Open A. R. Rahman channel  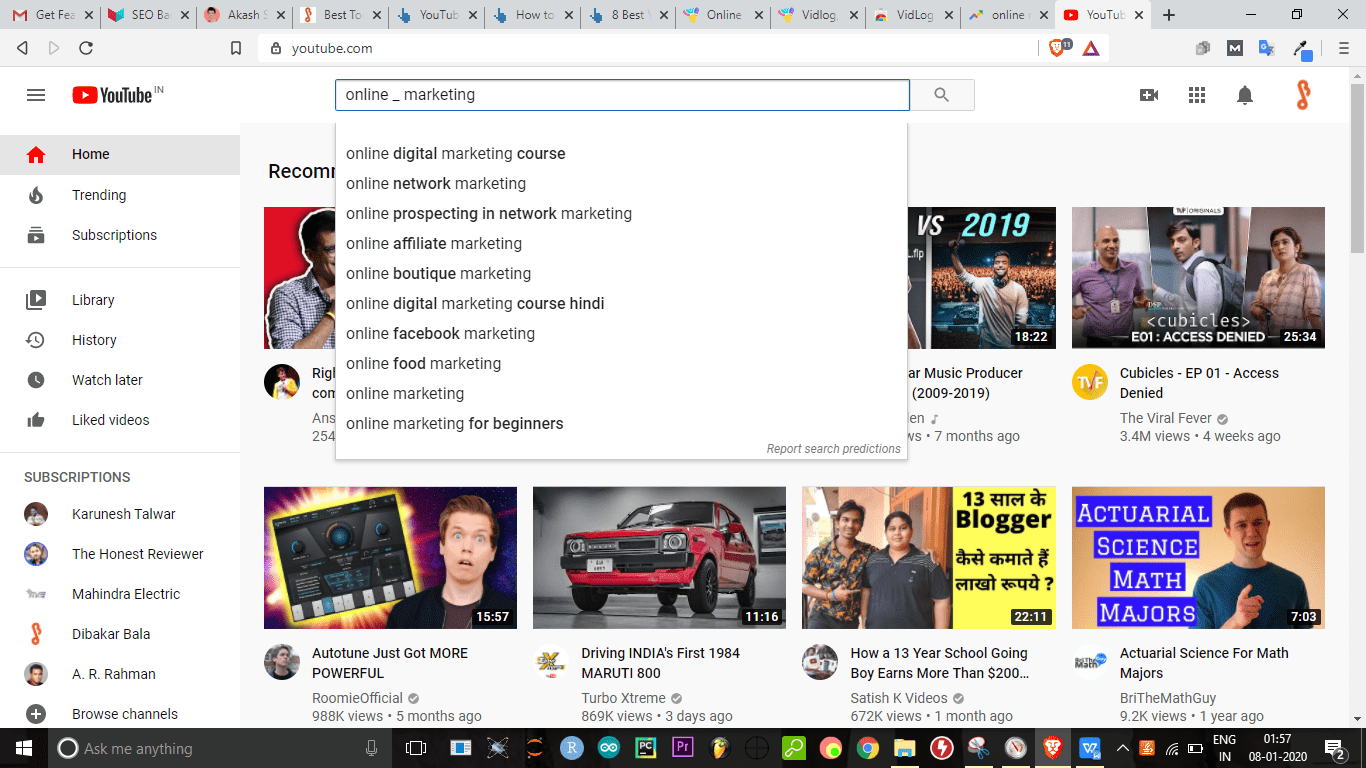pyautogui.click(x=120, y=674)
